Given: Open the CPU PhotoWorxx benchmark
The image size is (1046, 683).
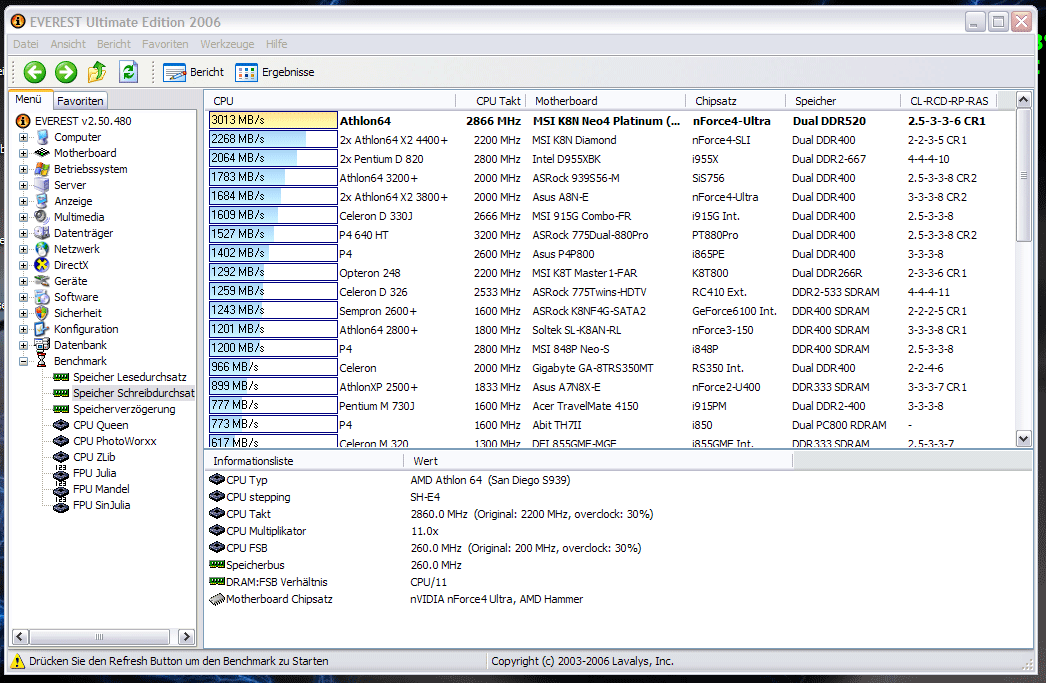Looking at the screenshot, I should coord(115,441).
